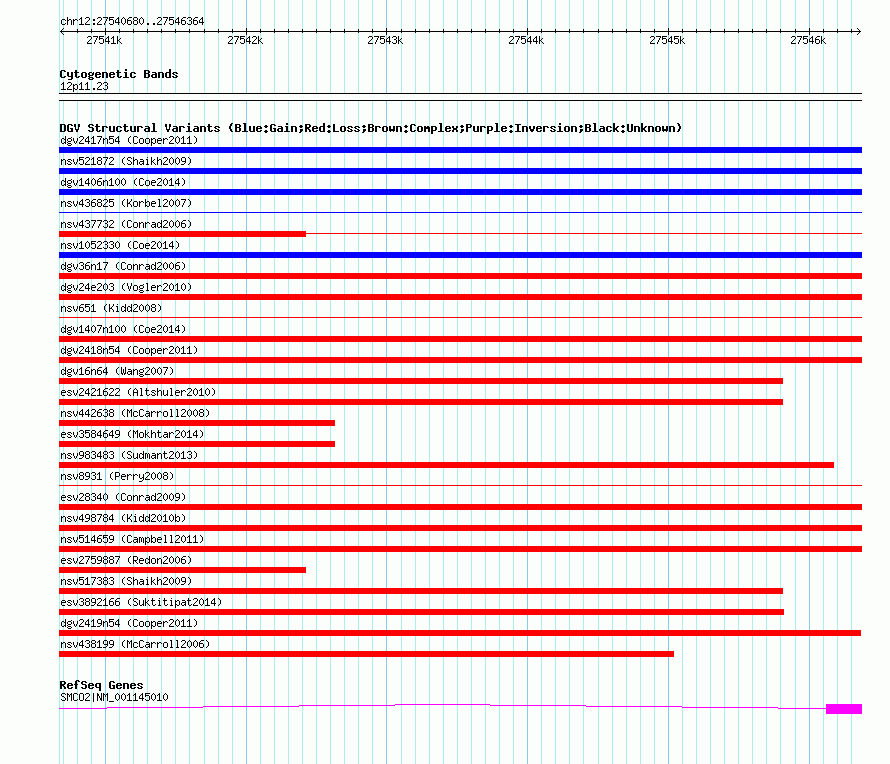Click nsv498784 (Kidd2010b) label
The image size is (890, 764).
point(123,518)
